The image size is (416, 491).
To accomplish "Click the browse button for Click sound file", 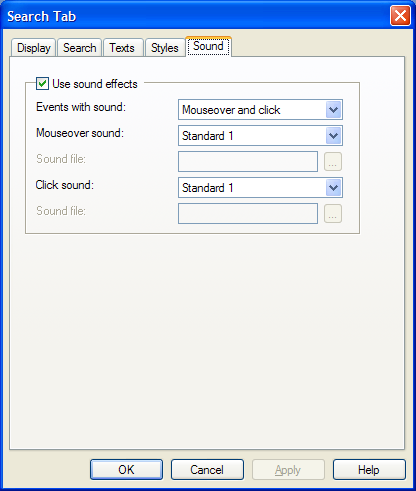I will click(x=333, y=214).
